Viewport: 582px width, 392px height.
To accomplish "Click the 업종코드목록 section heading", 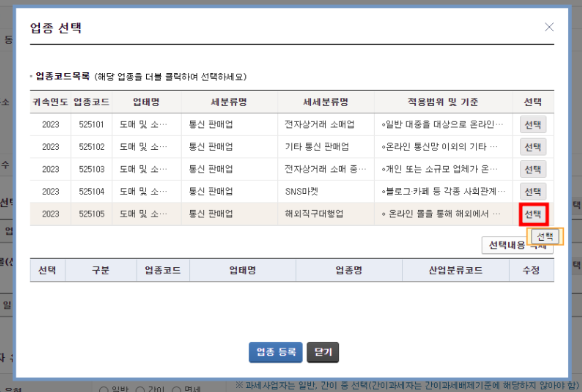I will (x=62, y=76).
